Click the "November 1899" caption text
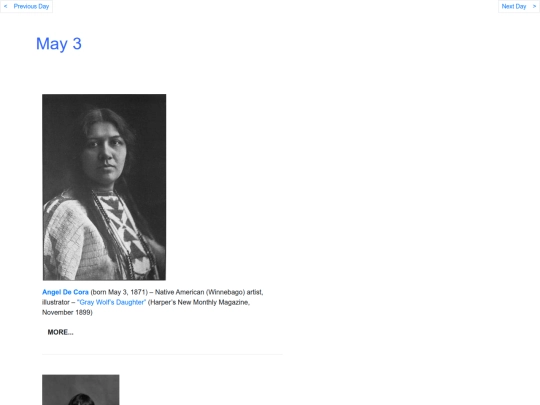Screen dimensions: 540x405 [x=66, y=312]
